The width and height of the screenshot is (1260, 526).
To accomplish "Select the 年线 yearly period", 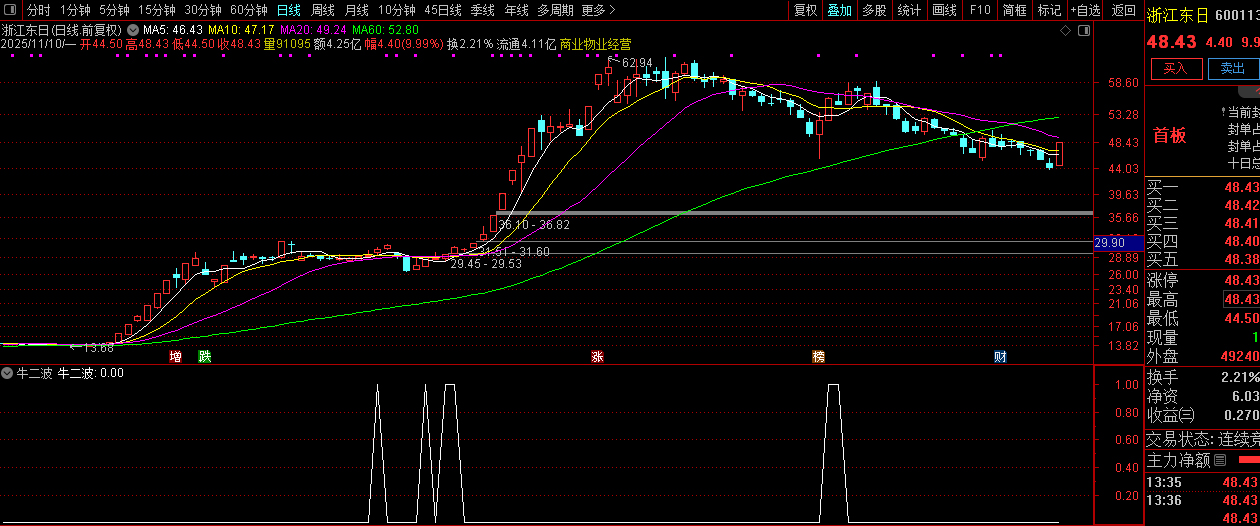I will (517, 10).
